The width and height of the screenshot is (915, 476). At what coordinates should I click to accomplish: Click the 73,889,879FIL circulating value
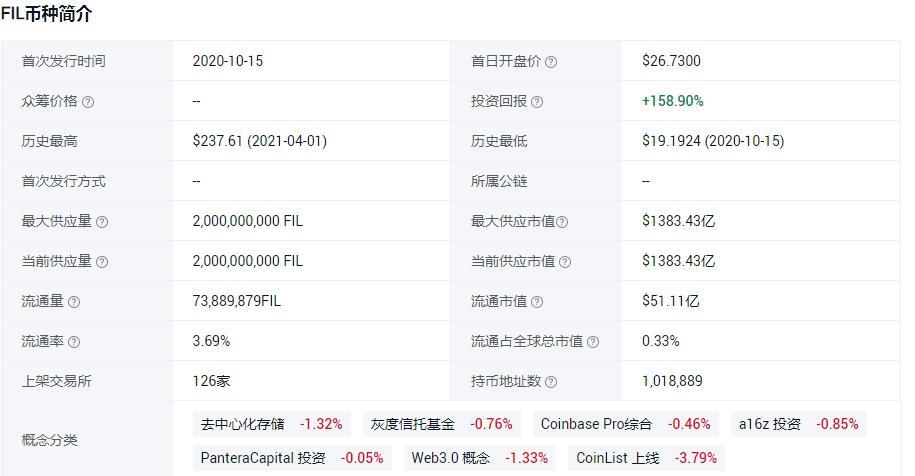click(x=236, y=301)
